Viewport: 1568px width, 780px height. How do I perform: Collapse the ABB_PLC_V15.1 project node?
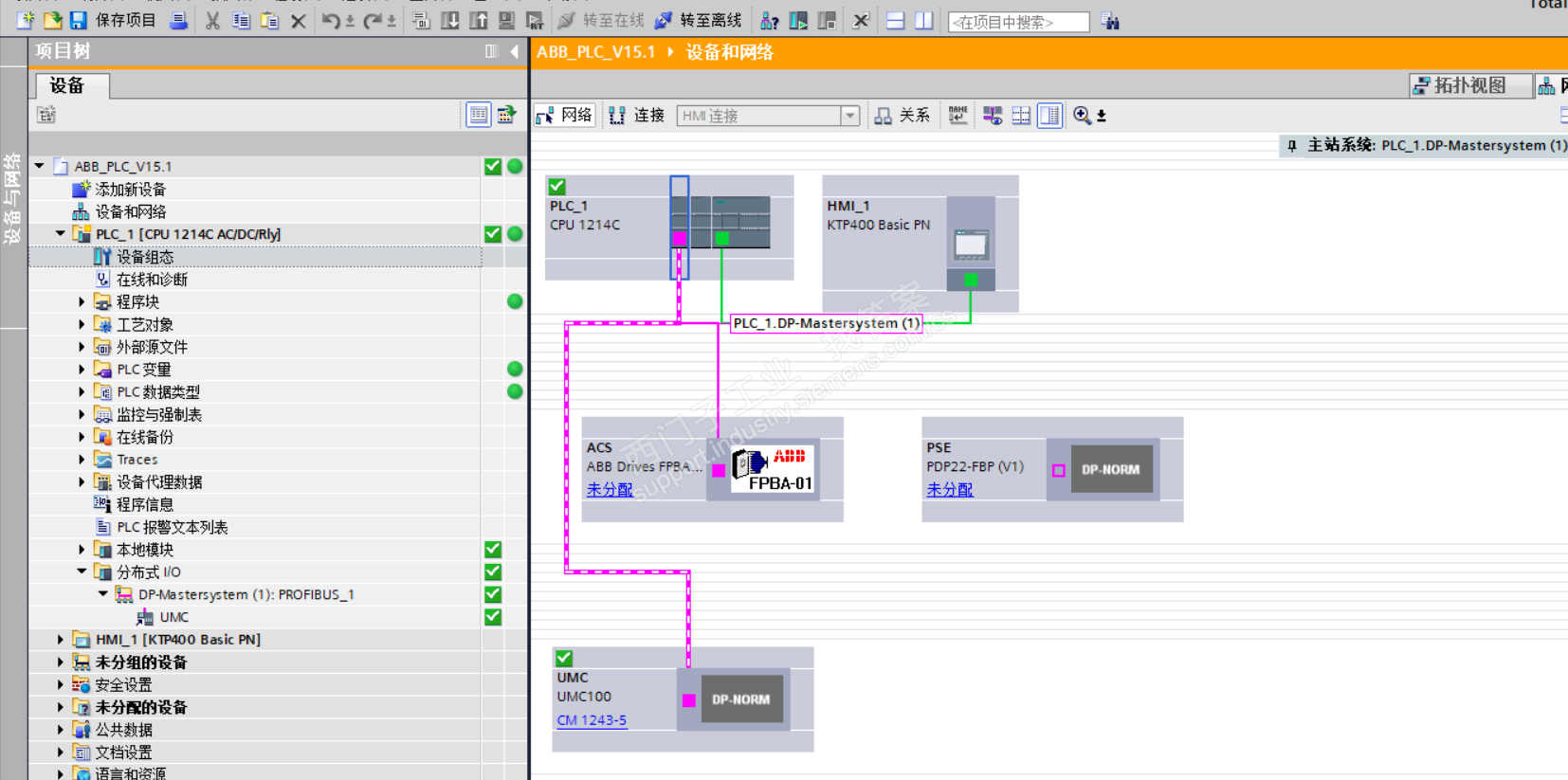(x=40, y=166)
